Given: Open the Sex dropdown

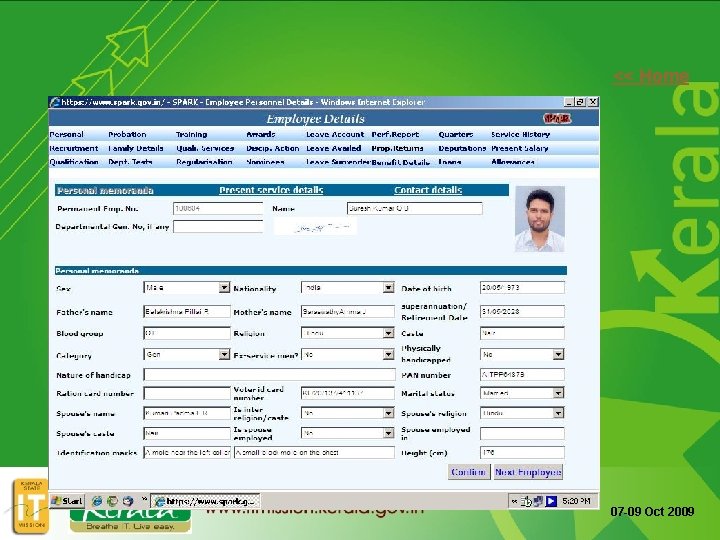Looking at the screenshot, I should click(x=224, y=287).
